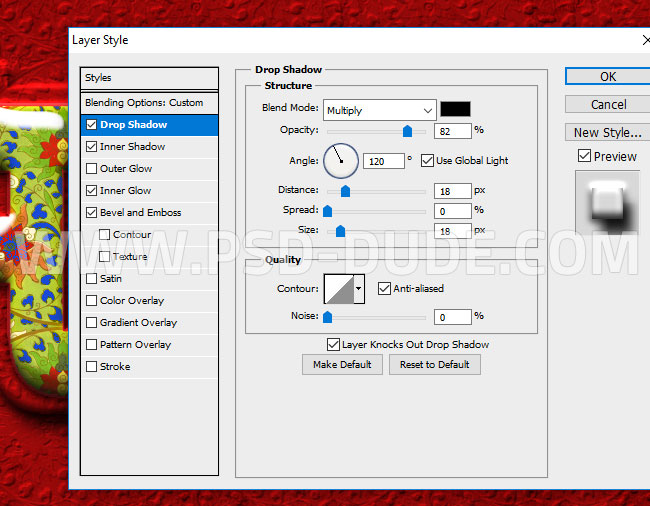Screen dimensions: 650x506
Task: Open the Gradient Overlay settings
Action: tap(138, 323)
